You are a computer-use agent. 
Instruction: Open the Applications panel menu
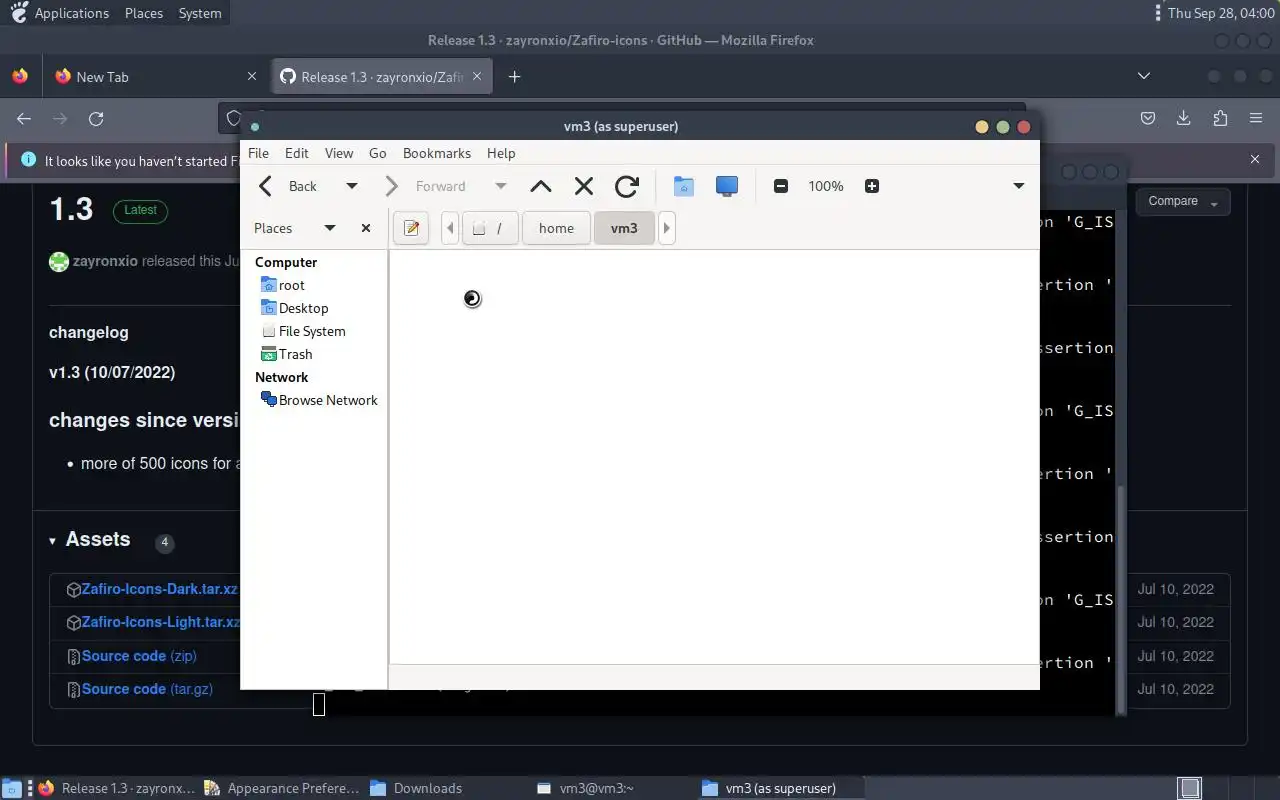click(60, 13)
